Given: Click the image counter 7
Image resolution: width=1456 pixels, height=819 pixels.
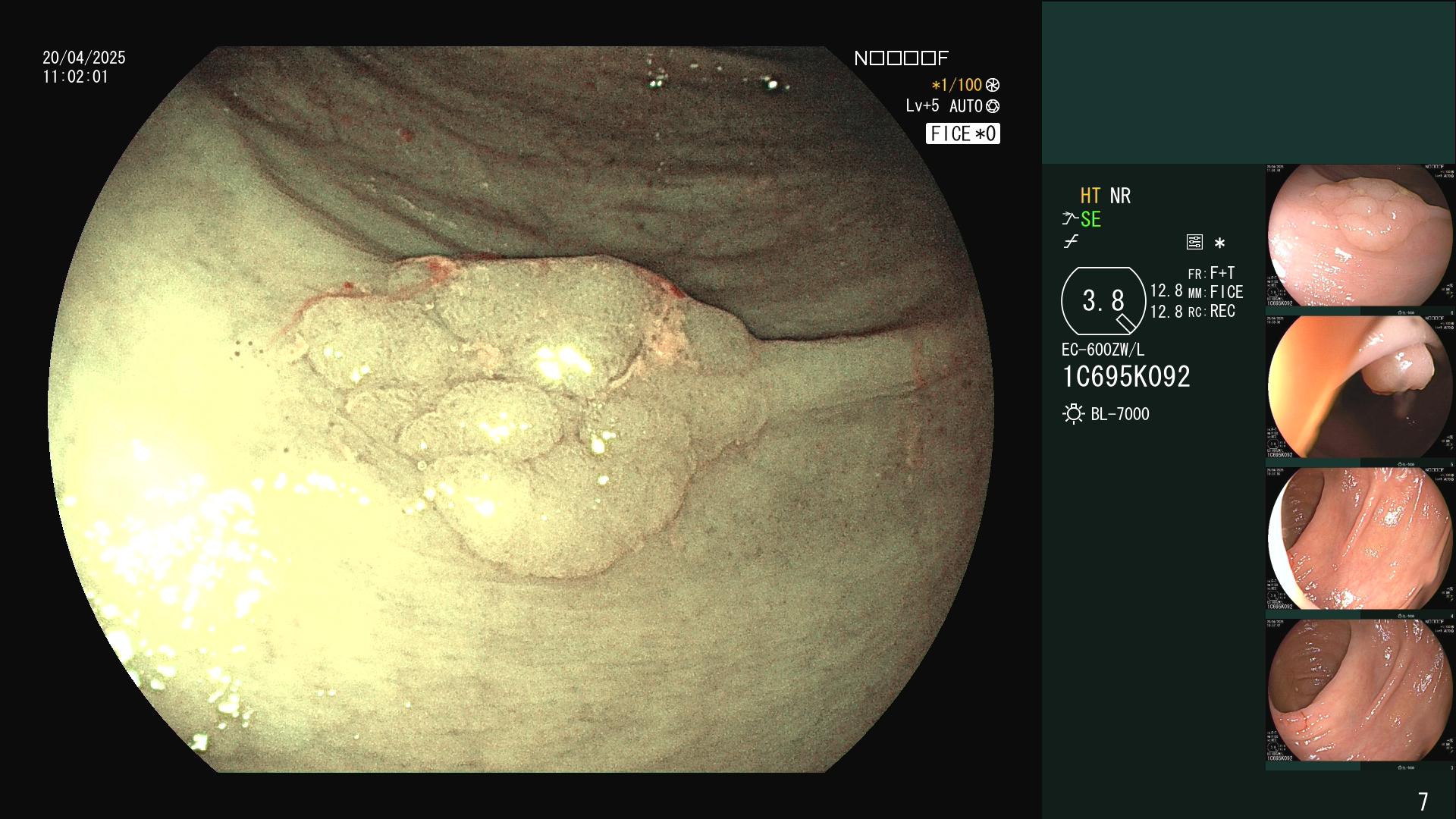Looking at the screenshot, I should 1423,801.
